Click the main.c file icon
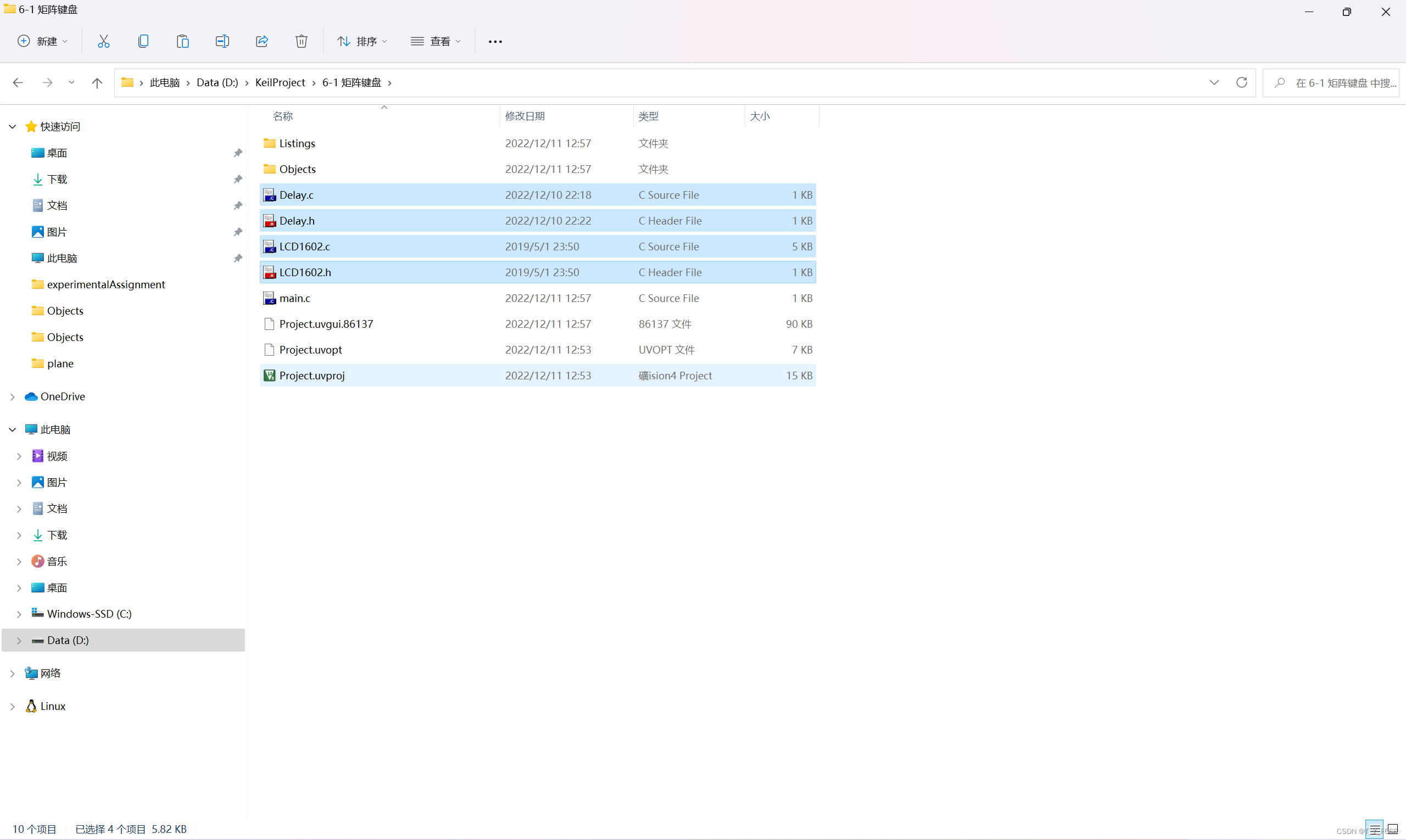1406x840 pixels. (270, 298)
